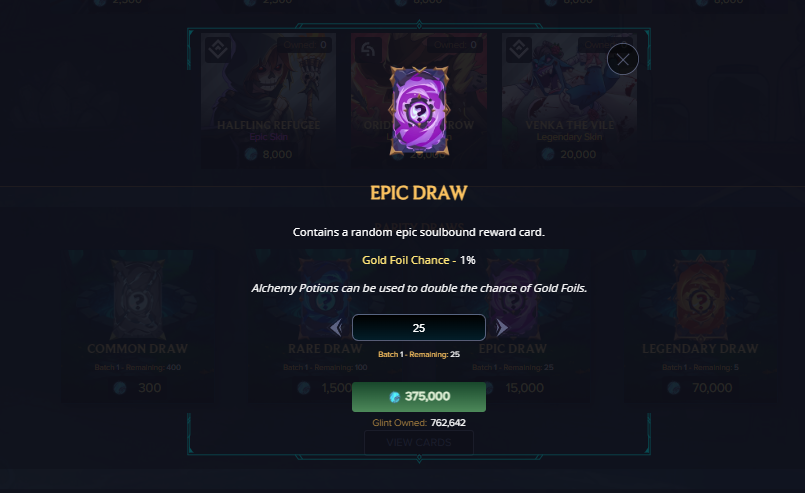The image size is (805, 493).
Task: Open the Halfling Refugee skin item
Action: click(269, 99)
